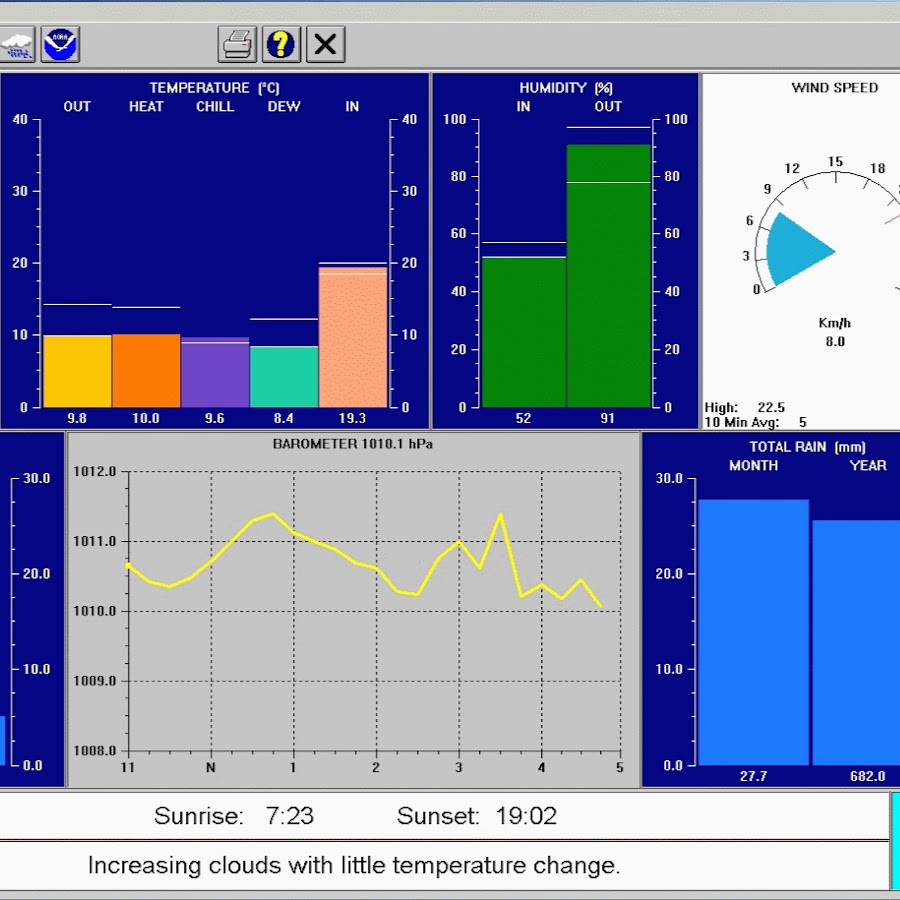The width and height of the screenshot is (900, 900).
Task: Click the Sunrise 7:23 text
Action: click(234, 816)
